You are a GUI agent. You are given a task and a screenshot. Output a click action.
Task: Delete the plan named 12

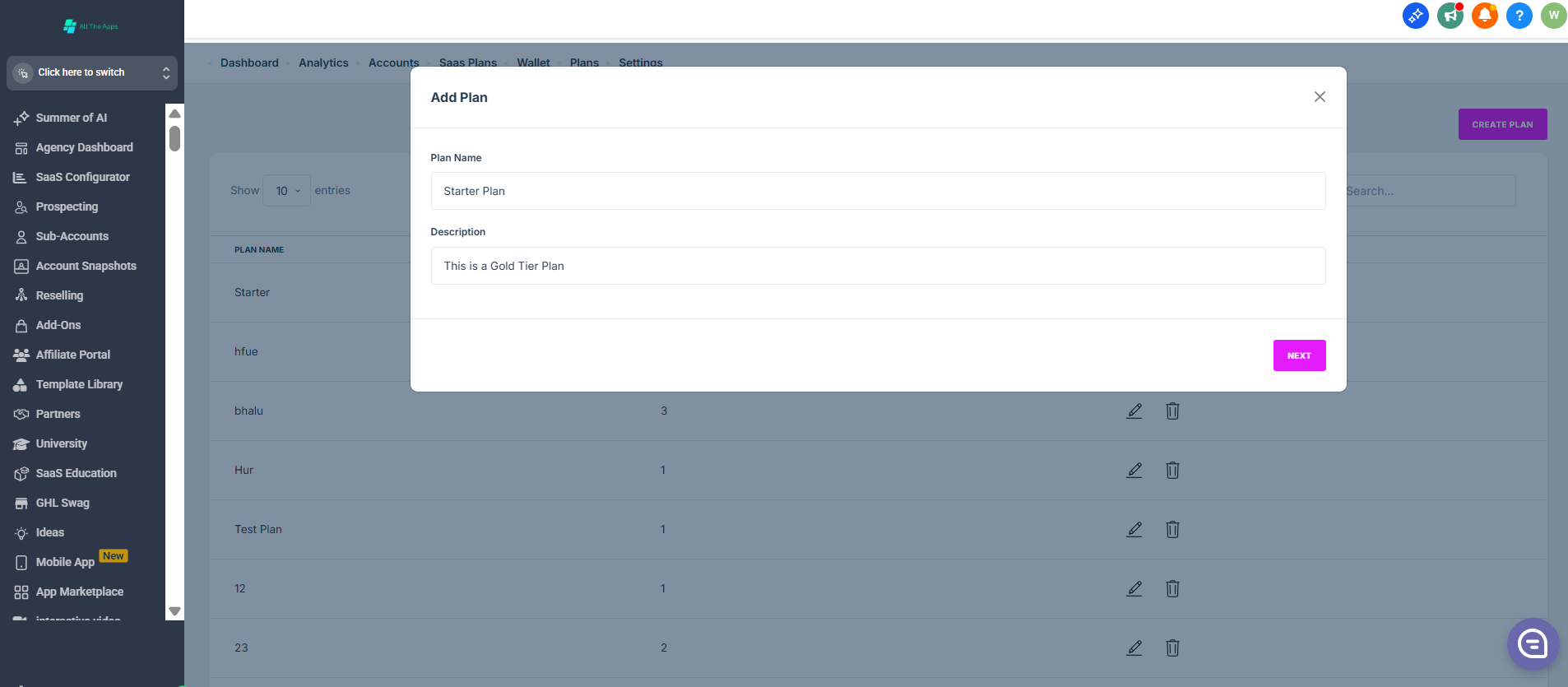(1172, 588)
